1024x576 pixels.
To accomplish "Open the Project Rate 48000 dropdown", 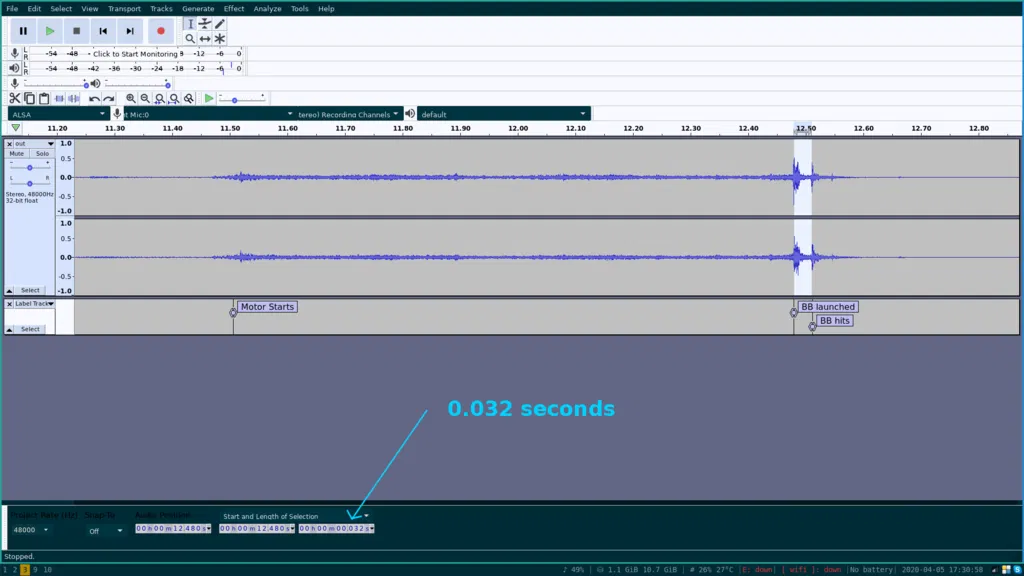I will 30,530.
